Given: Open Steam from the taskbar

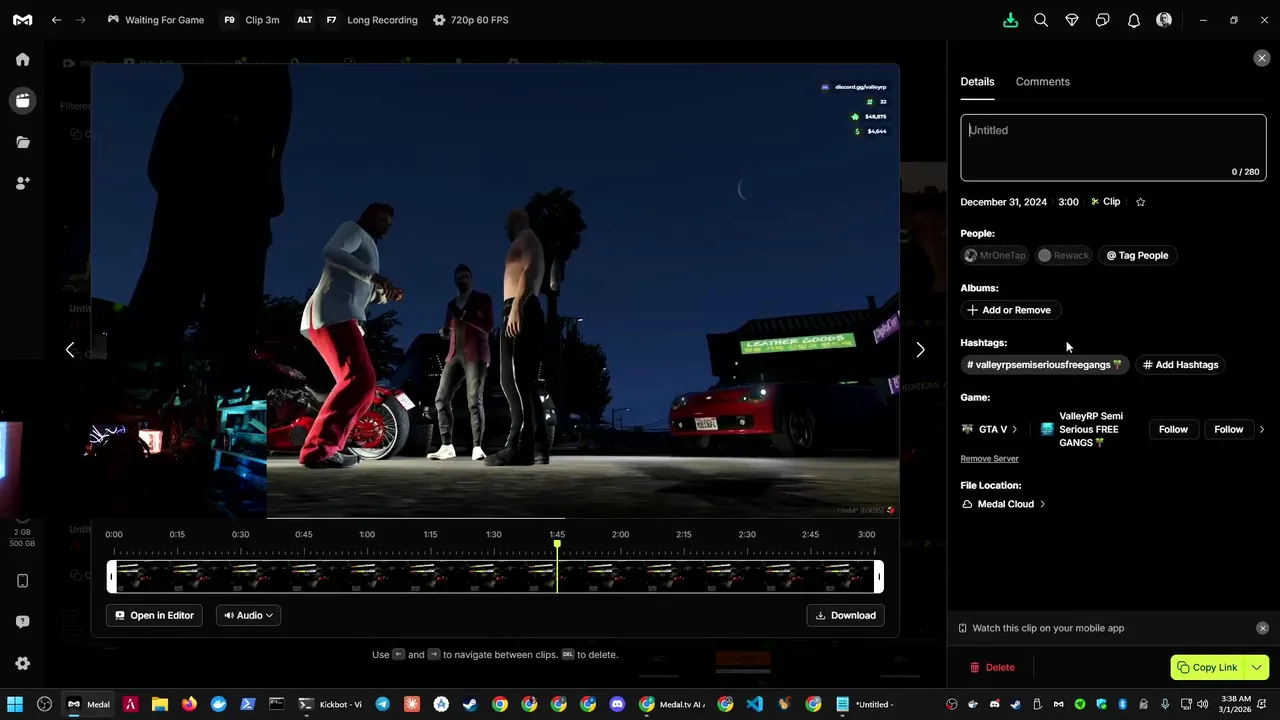Looking at the screenshot, I should click(470, 704).
